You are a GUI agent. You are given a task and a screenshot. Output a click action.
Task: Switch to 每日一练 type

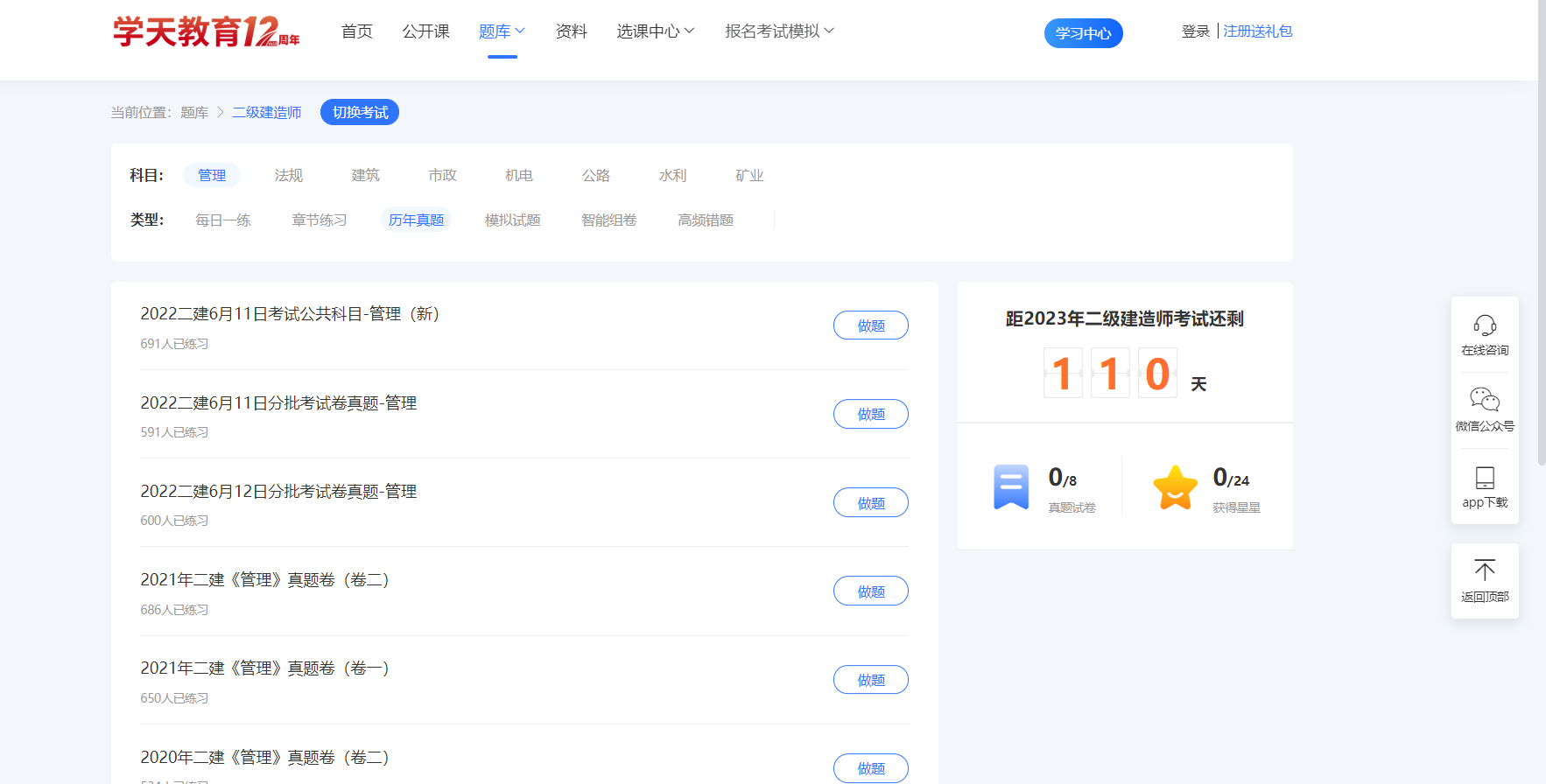click(x=223, y=220)
